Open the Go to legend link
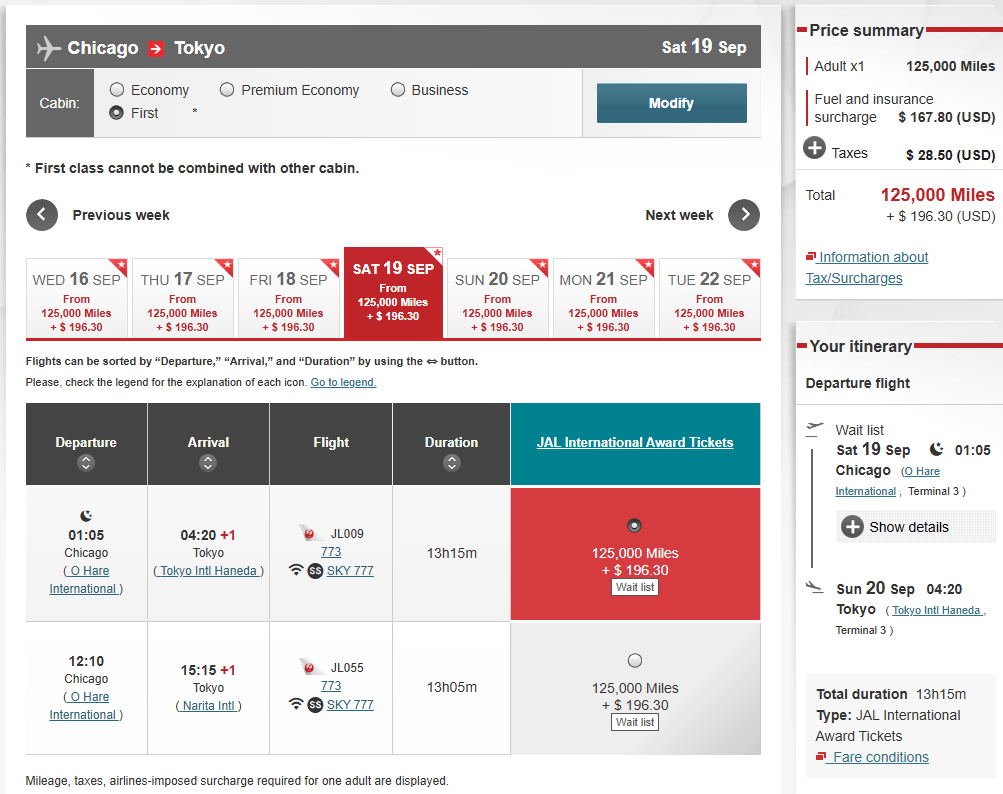Viewport: 1003px width, 794px height. click(344, 382)
